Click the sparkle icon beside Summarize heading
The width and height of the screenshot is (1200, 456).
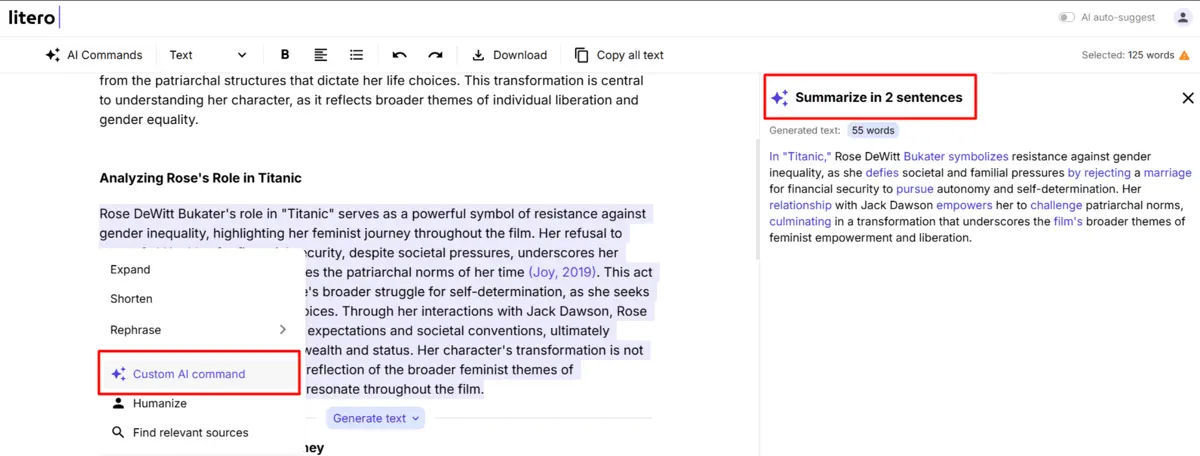click(x=779, y=98)
